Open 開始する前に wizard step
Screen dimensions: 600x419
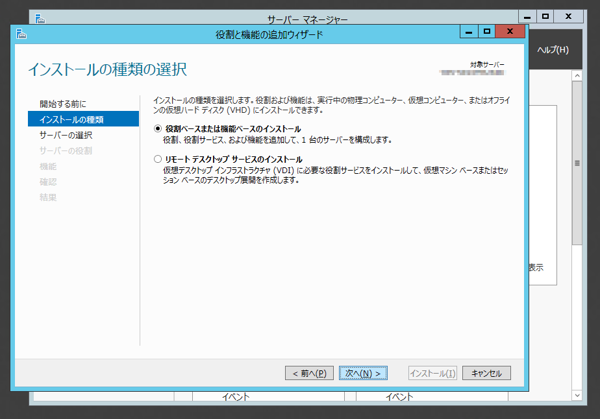click(63, 104)
